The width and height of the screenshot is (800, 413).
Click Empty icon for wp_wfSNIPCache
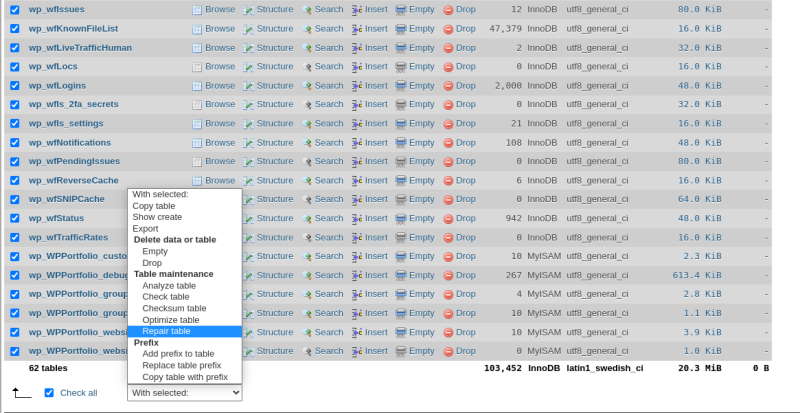click(x=401, y=200)
